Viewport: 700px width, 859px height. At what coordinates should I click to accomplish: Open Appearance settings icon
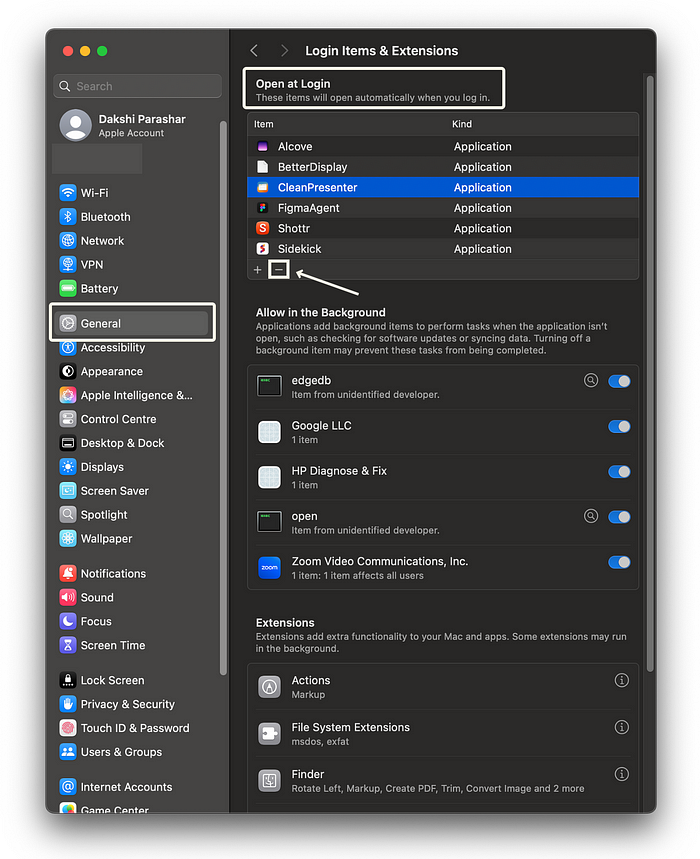(68, 371)
